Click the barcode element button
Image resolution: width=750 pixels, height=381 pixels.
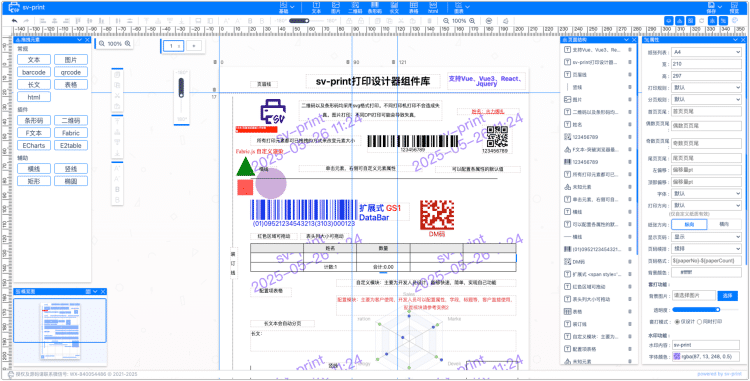pyautogui.click(x=34, y=72)
